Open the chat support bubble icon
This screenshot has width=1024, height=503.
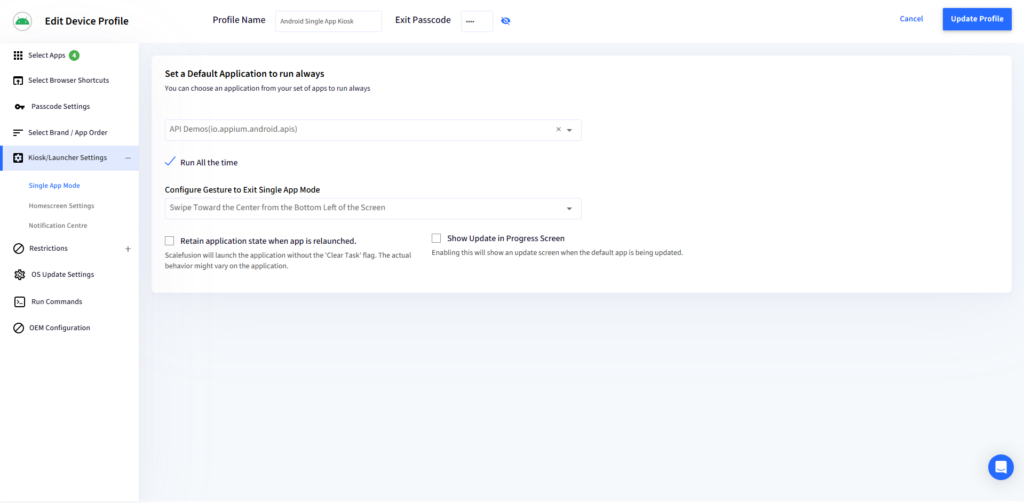click(x=1000, y=467)
